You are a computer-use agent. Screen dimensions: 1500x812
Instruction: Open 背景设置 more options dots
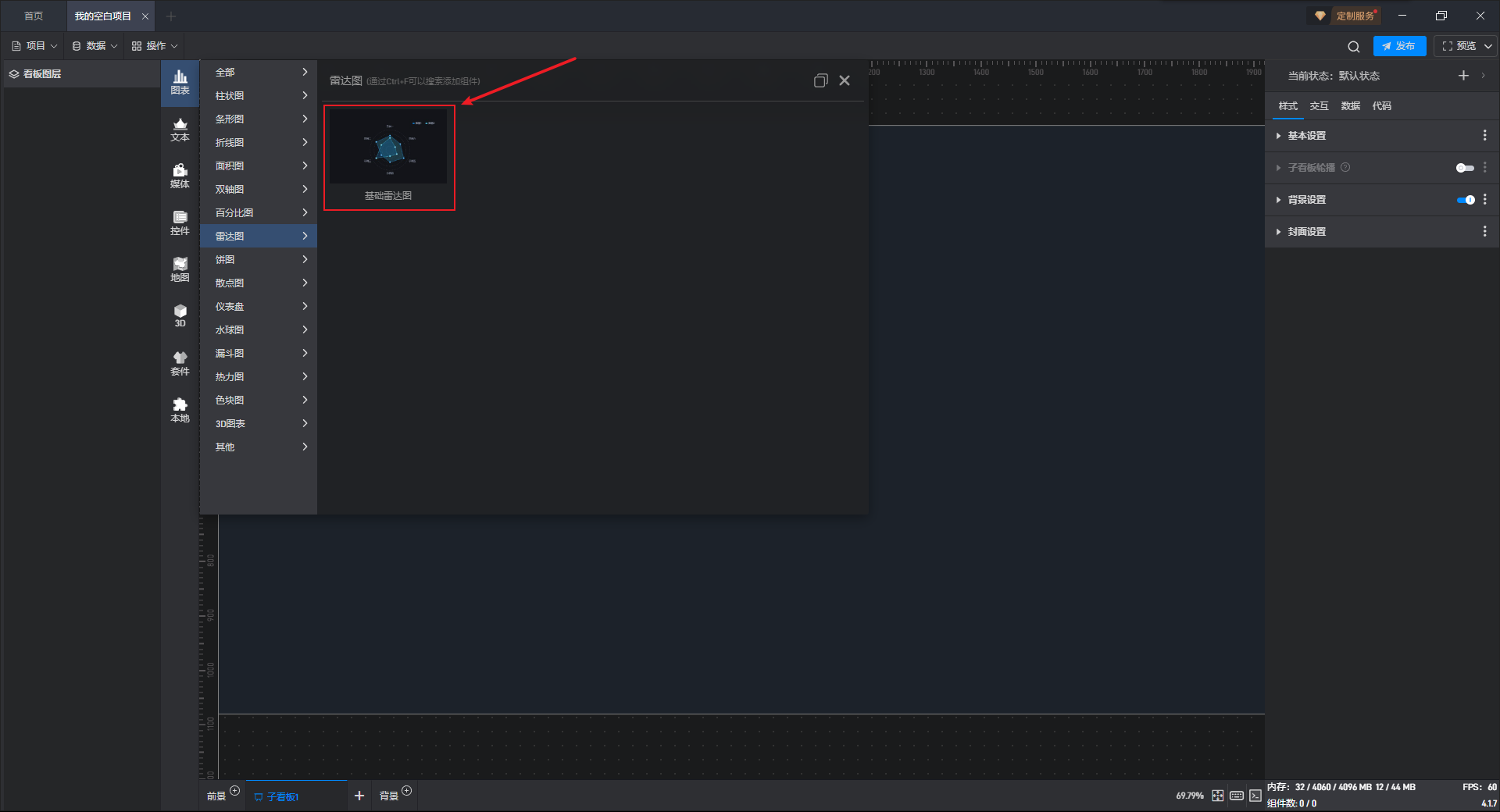(1484, 200)
